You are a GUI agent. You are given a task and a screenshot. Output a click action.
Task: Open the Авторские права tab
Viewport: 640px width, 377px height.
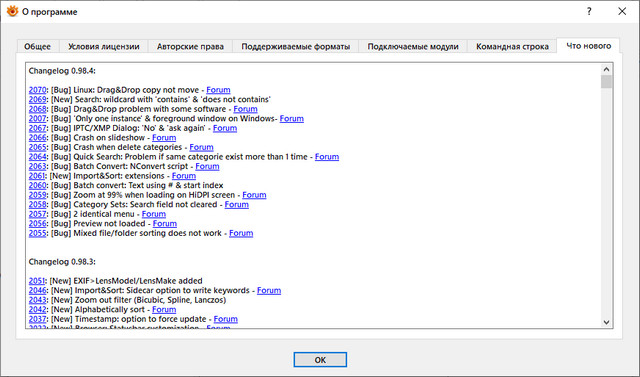click(190, 47)
